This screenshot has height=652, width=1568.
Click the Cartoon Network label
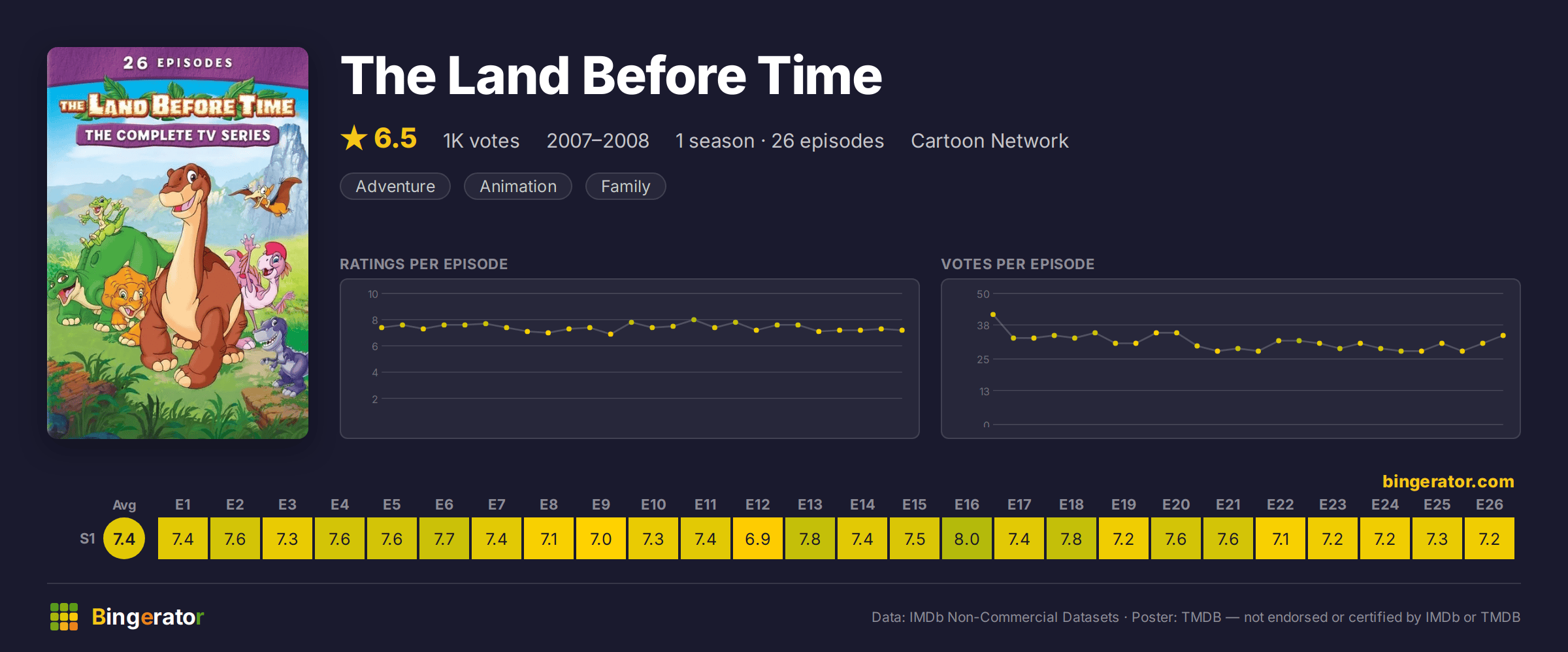click(x=989, y=140)
